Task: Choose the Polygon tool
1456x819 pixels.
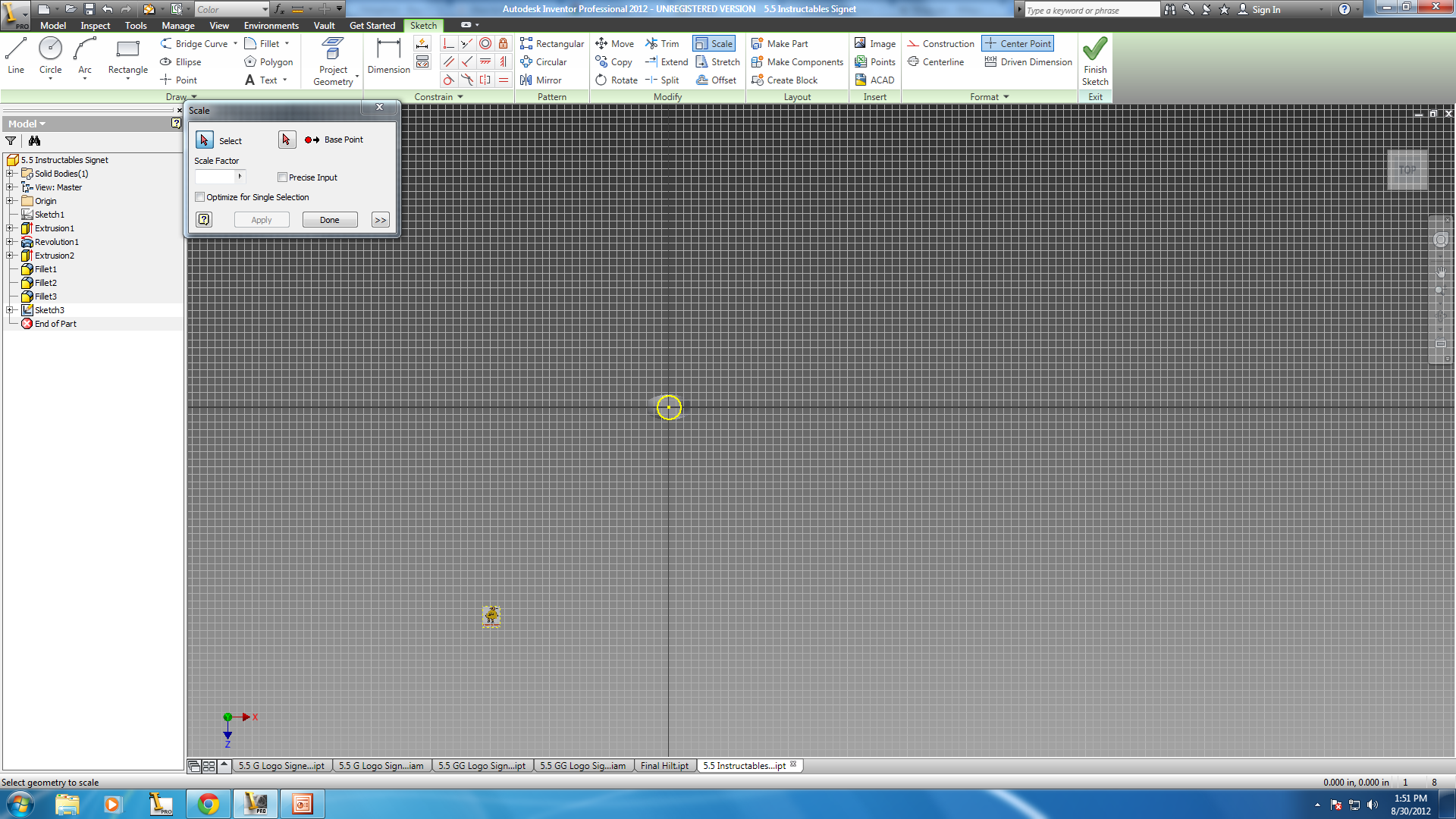Action: 268,62
